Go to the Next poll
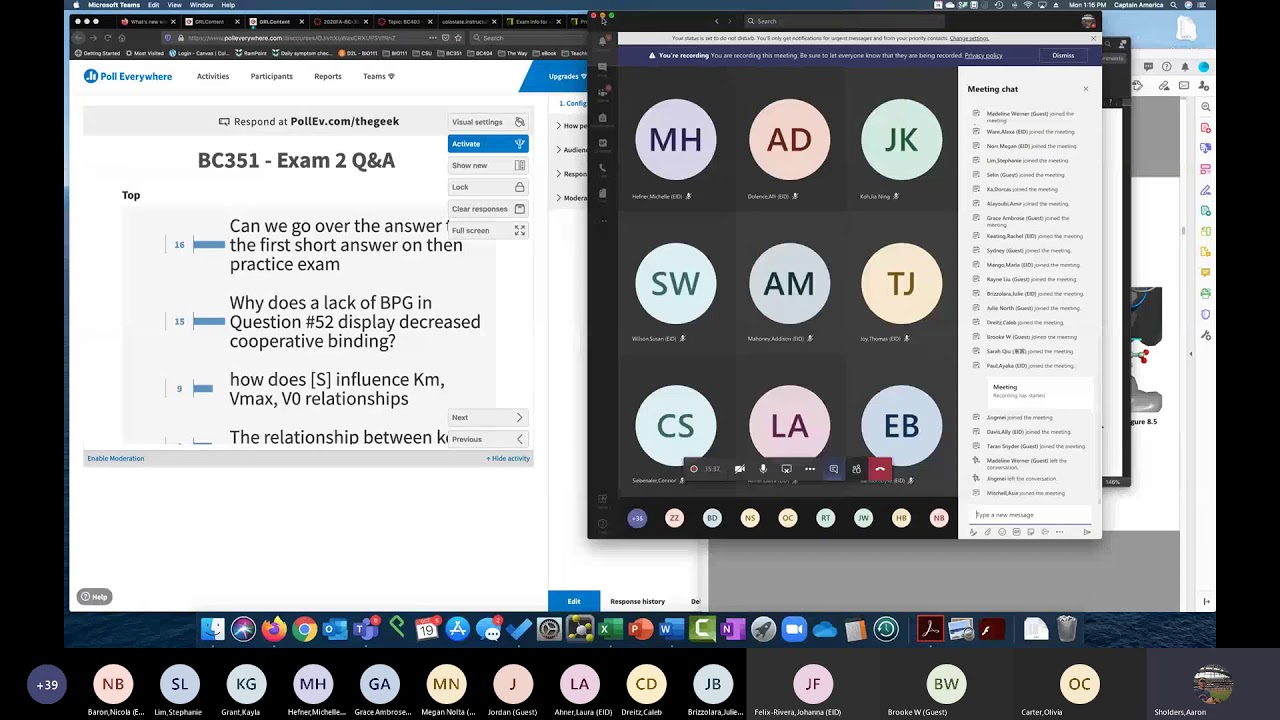Viewport: 1280px width, 720px height. (488, 417)
